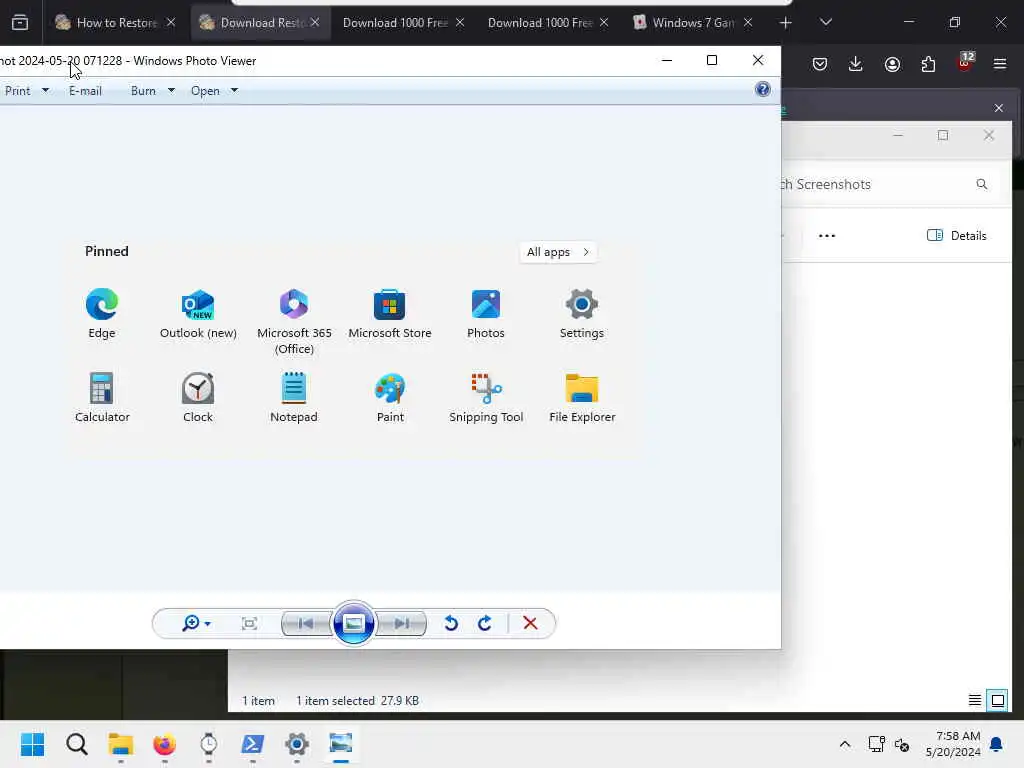
Task: Open the Photo Viewer zoom magnifier control
Action: [196, 624]
